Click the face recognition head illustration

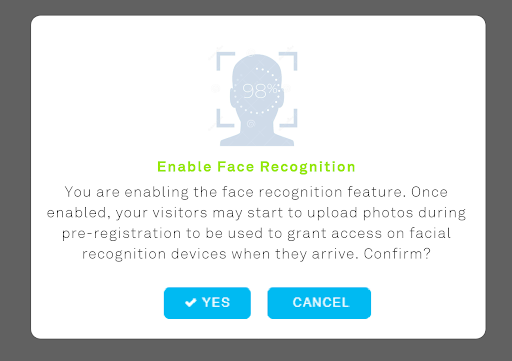pyautogui.click(x=257, y=99)
